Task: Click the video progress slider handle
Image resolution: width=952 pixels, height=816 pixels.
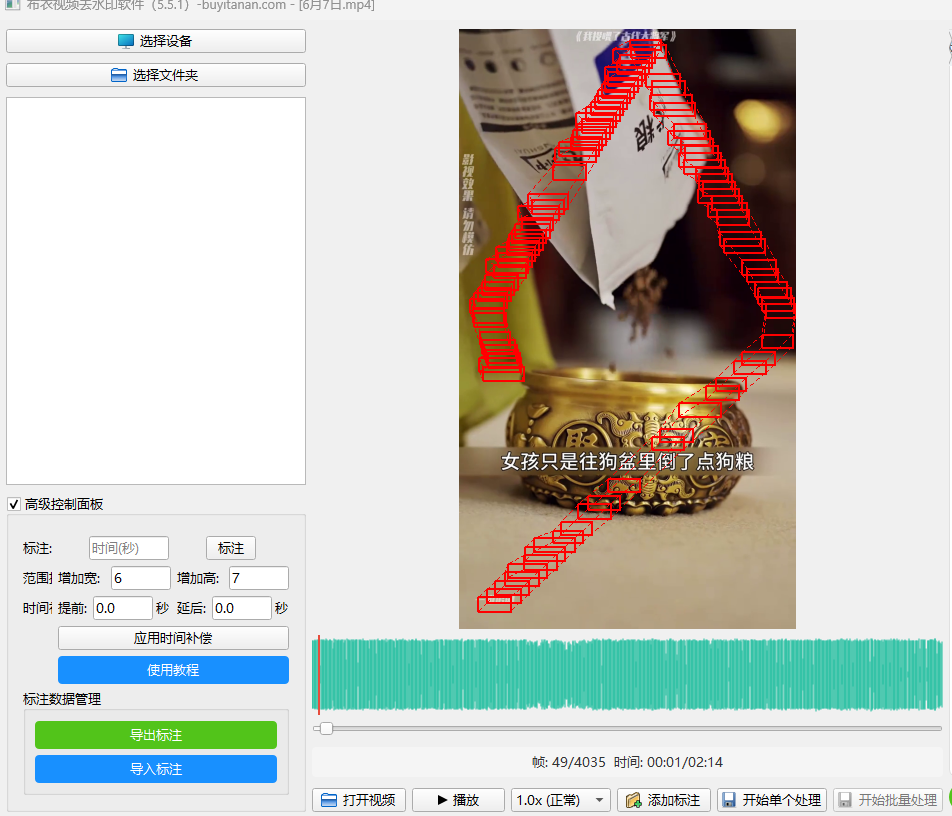Action: click(x=326, y=728)
